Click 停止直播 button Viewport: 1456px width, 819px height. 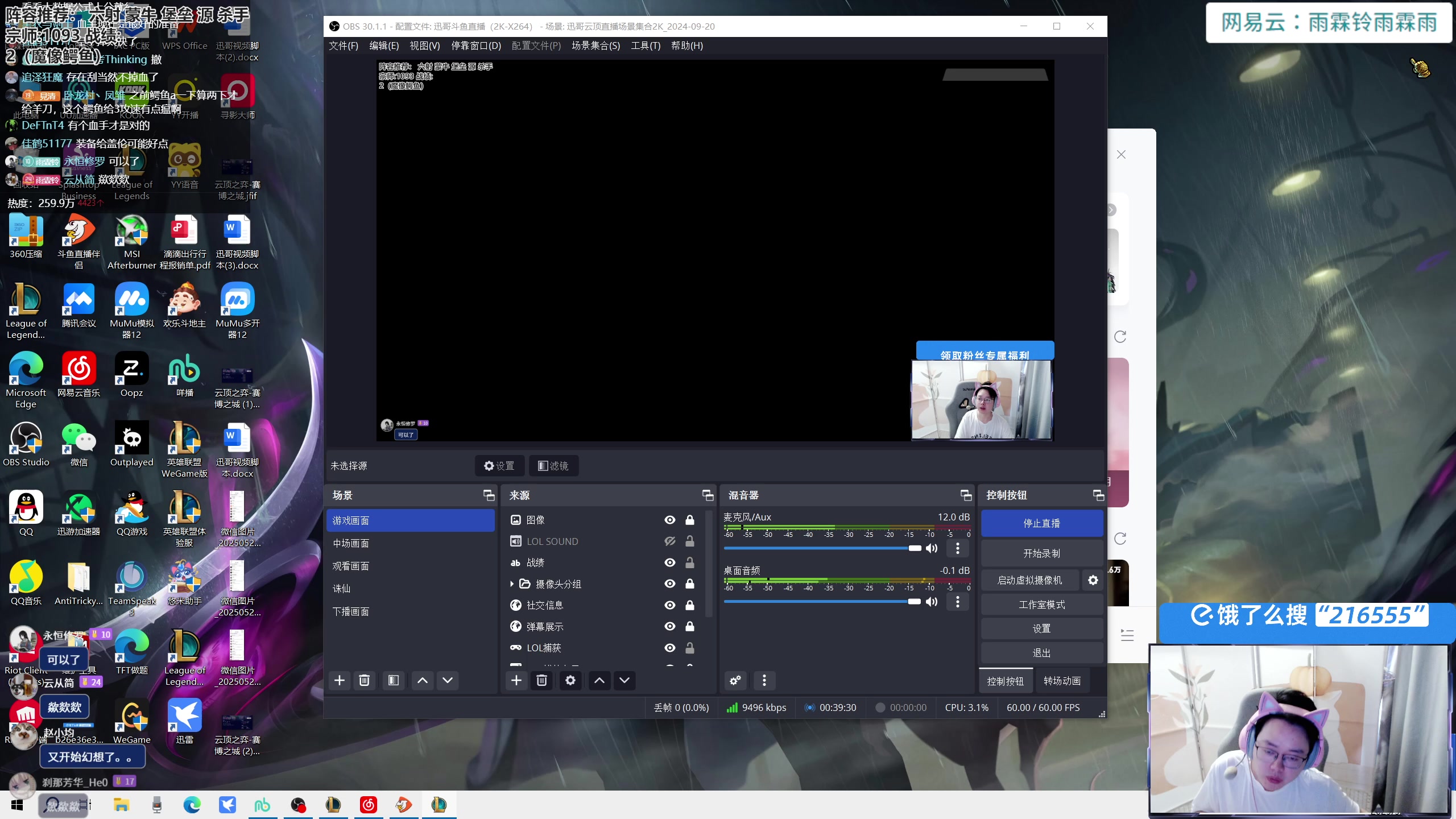click(x=1041, y=523)
